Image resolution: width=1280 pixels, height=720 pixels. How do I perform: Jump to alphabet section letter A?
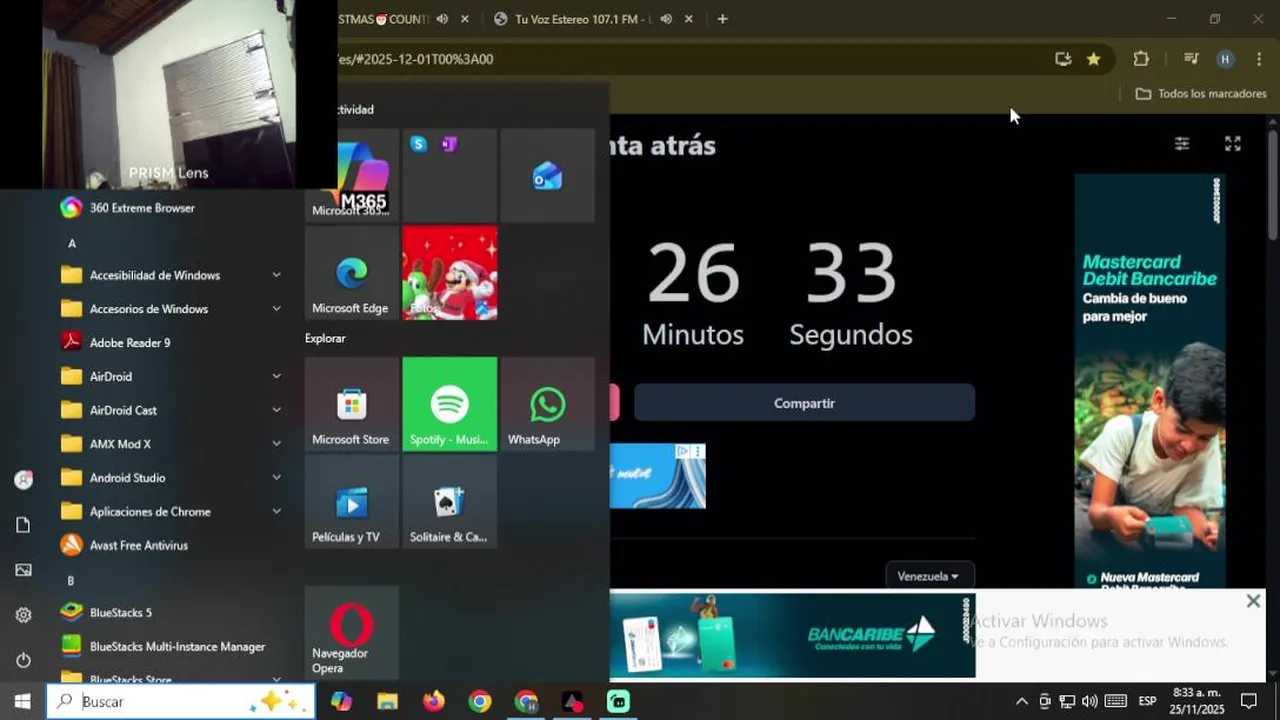[x=72, y=243]
